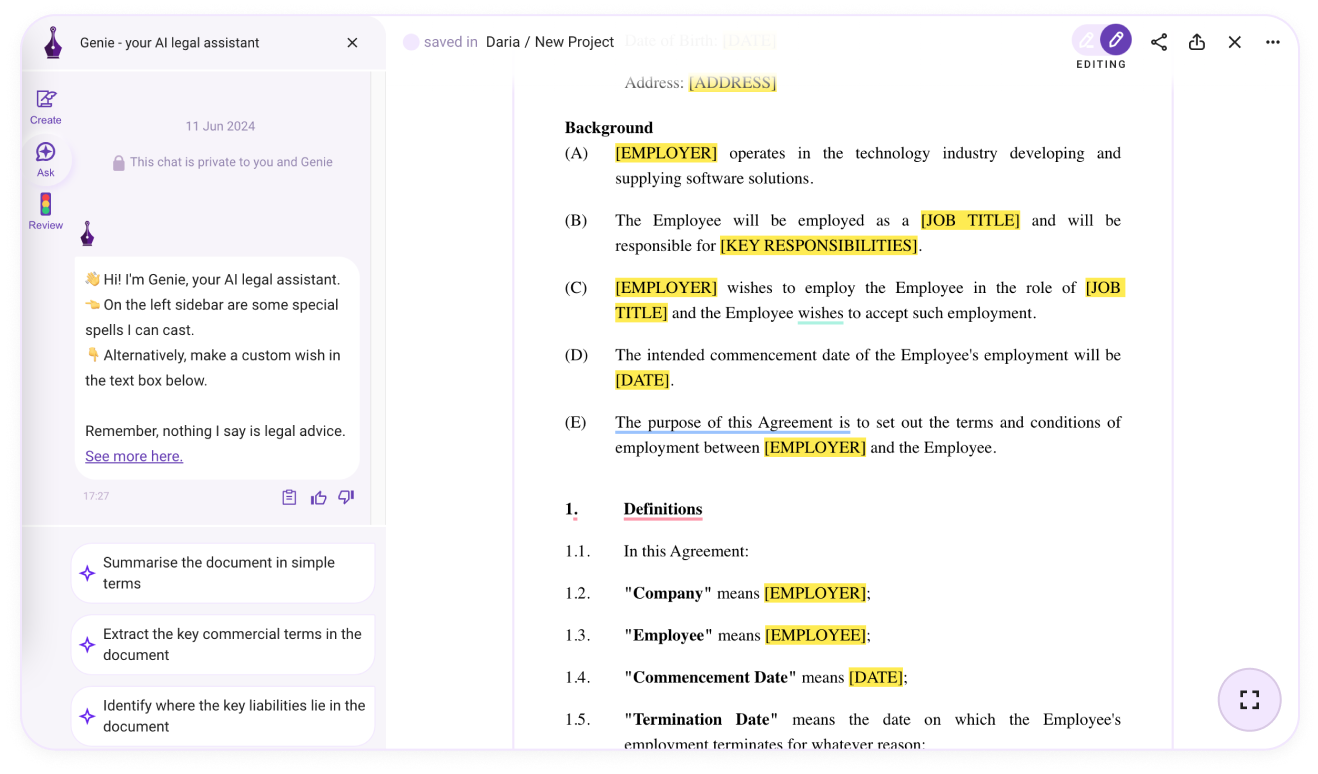The image size is (1318, 774).
Task: Click [DATE] placeholder in Commencement Date definition
Action: [876, 677]
